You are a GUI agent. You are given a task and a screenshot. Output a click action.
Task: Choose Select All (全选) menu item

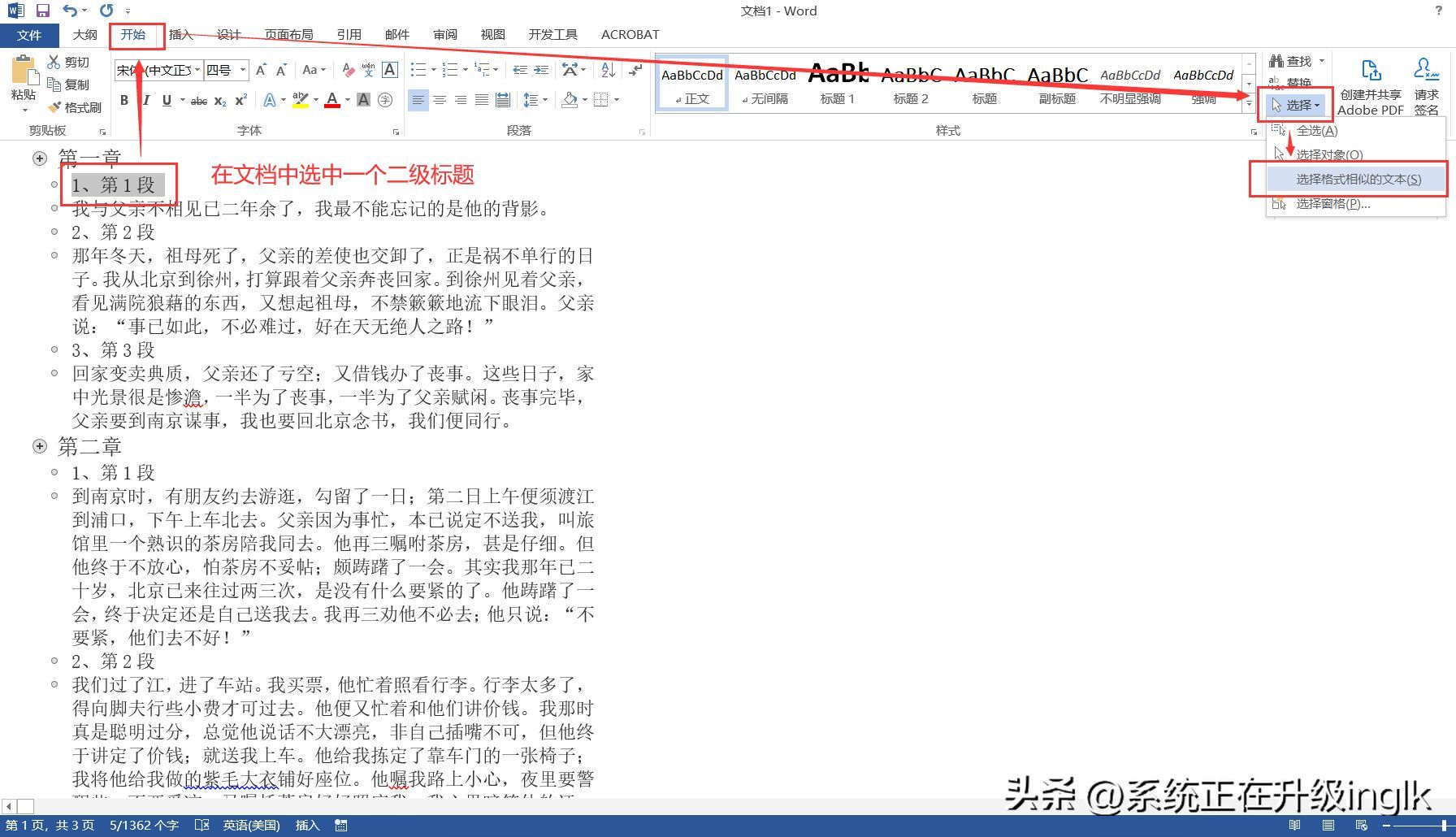pyautogui.click(x=1355, y=130)
